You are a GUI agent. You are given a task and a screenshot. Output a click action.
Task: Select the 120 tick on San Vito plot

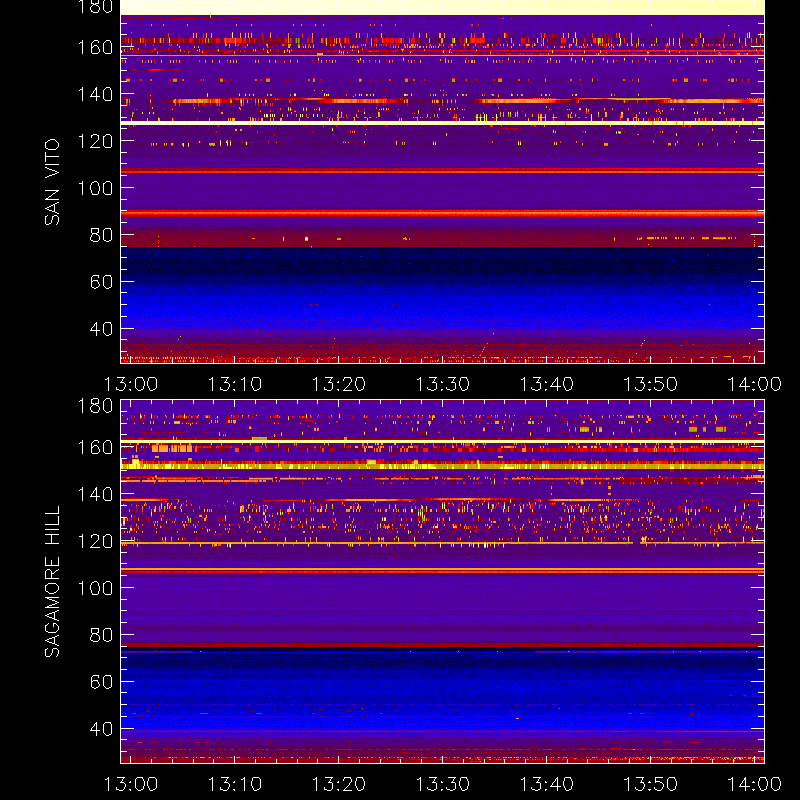coord(95,141)
